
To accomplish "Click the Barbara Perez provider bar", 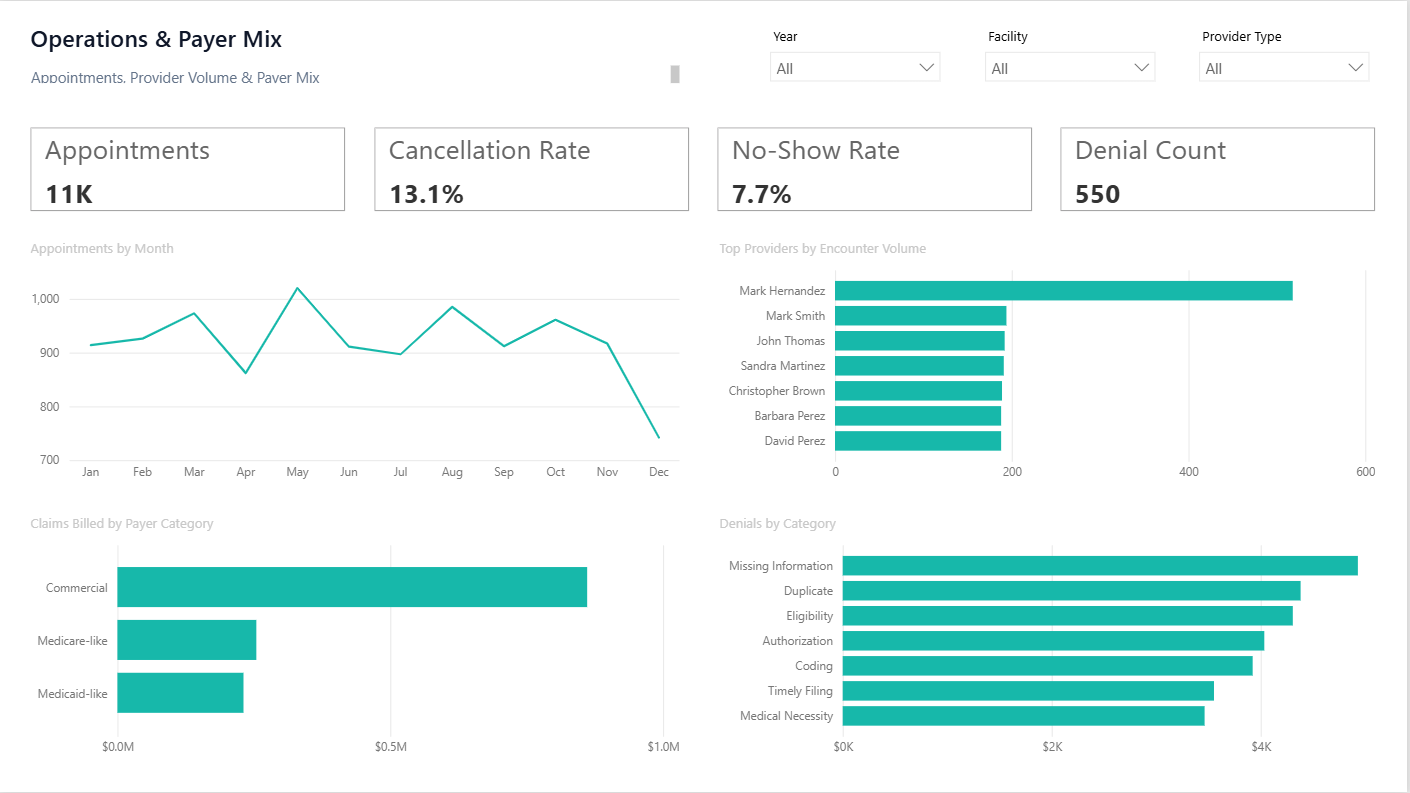I will (918, 416).
